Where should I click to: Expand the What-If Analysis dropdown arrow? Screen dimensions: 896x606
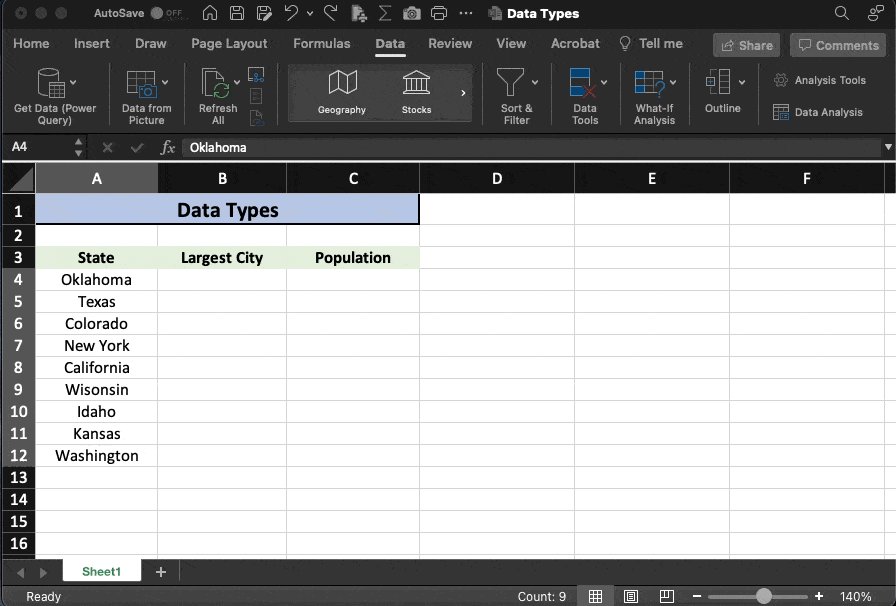(673, 82)
